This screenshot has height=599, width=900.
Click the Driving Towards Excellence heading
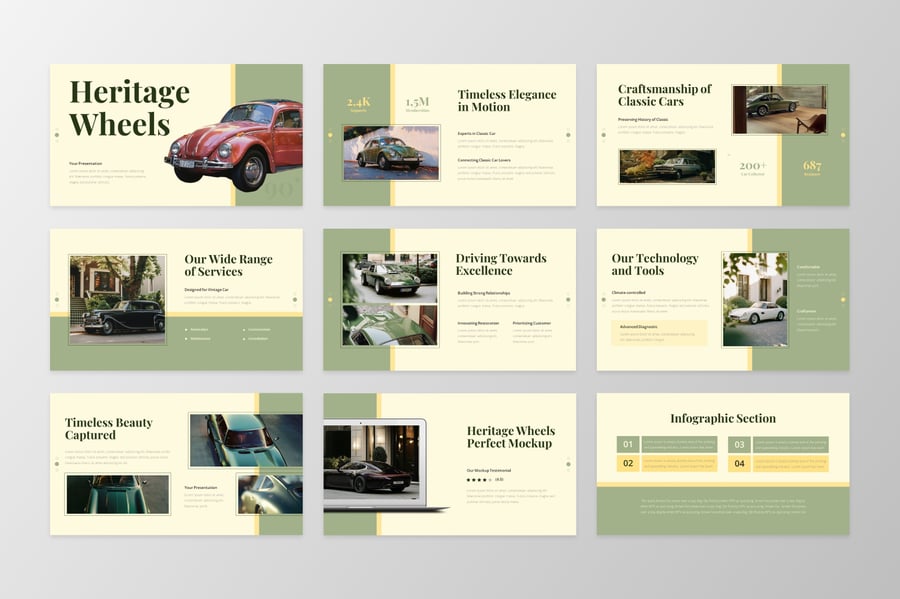500,264
